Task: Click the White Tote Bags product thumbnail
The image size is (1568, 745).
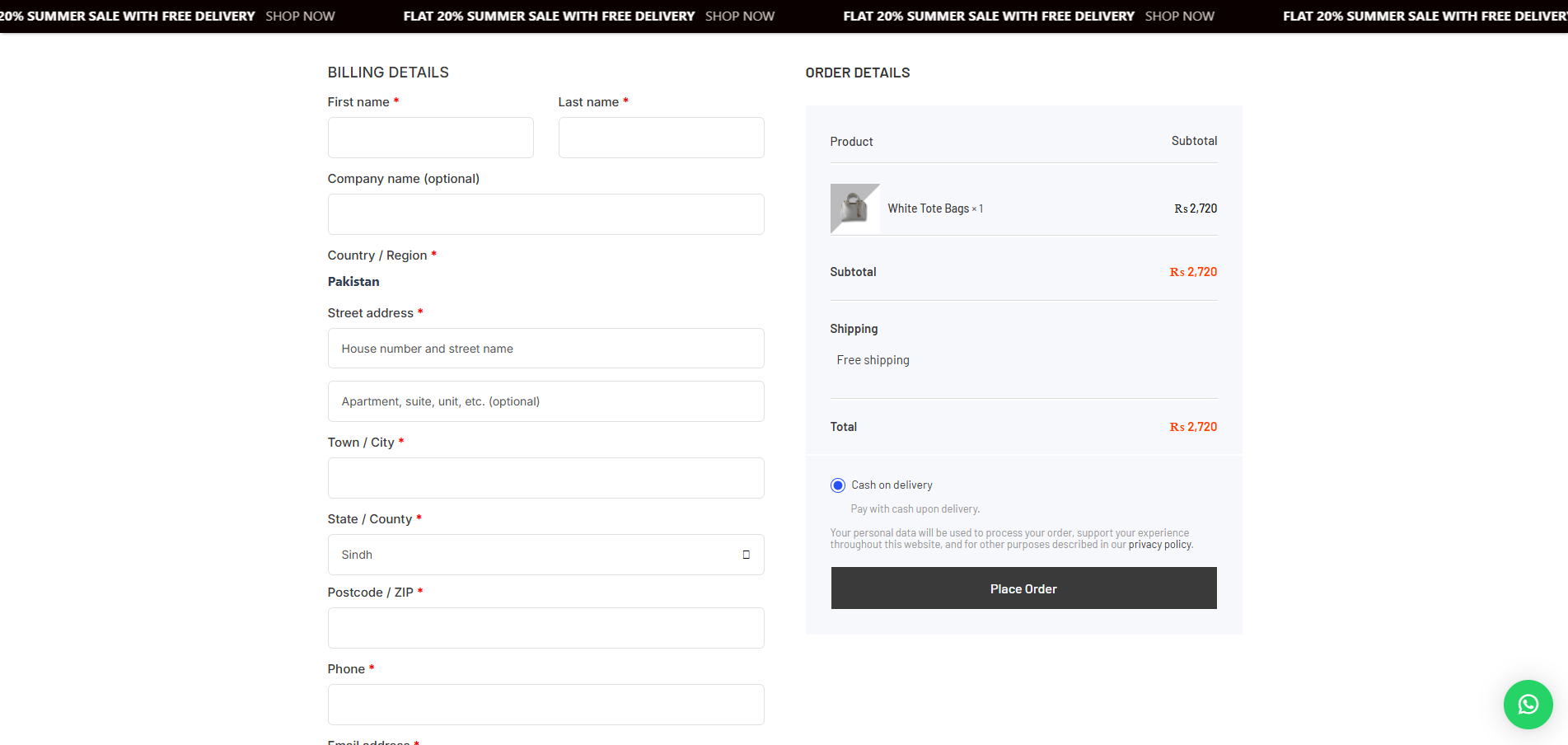Action: 854,209
